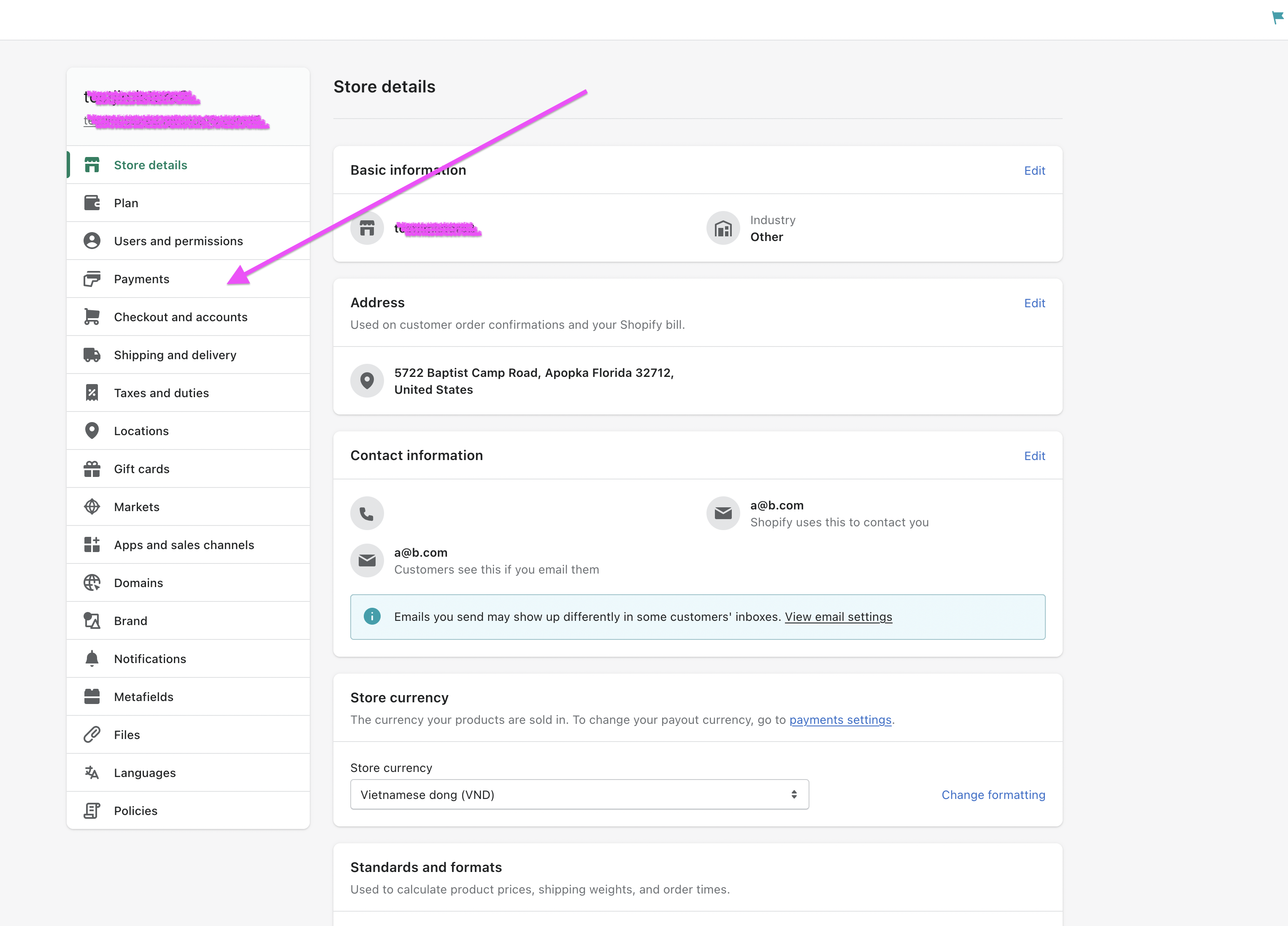The image size is (1288, 926).
Task: Click the Apps and sales channels icon
Action: pos(92,544)
